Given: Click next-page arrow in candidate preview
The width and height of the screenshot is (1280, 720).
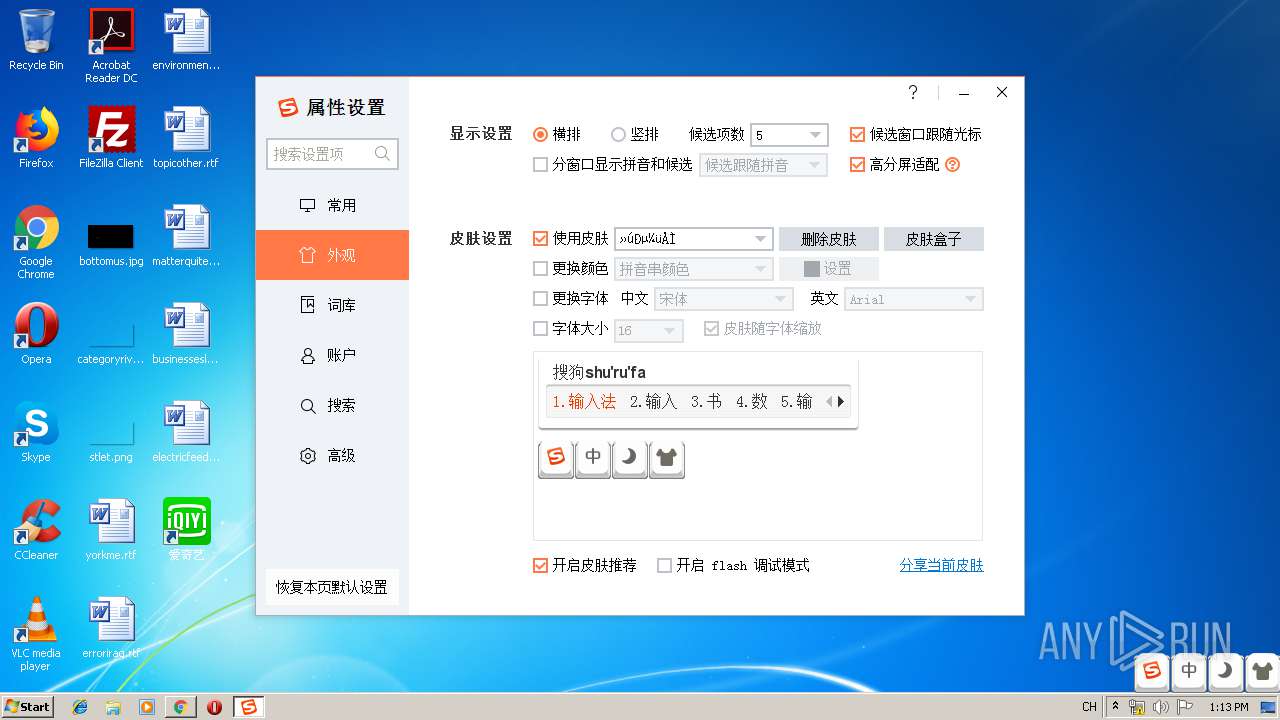Looking at the screenshot, I should (x=841, y=402).
